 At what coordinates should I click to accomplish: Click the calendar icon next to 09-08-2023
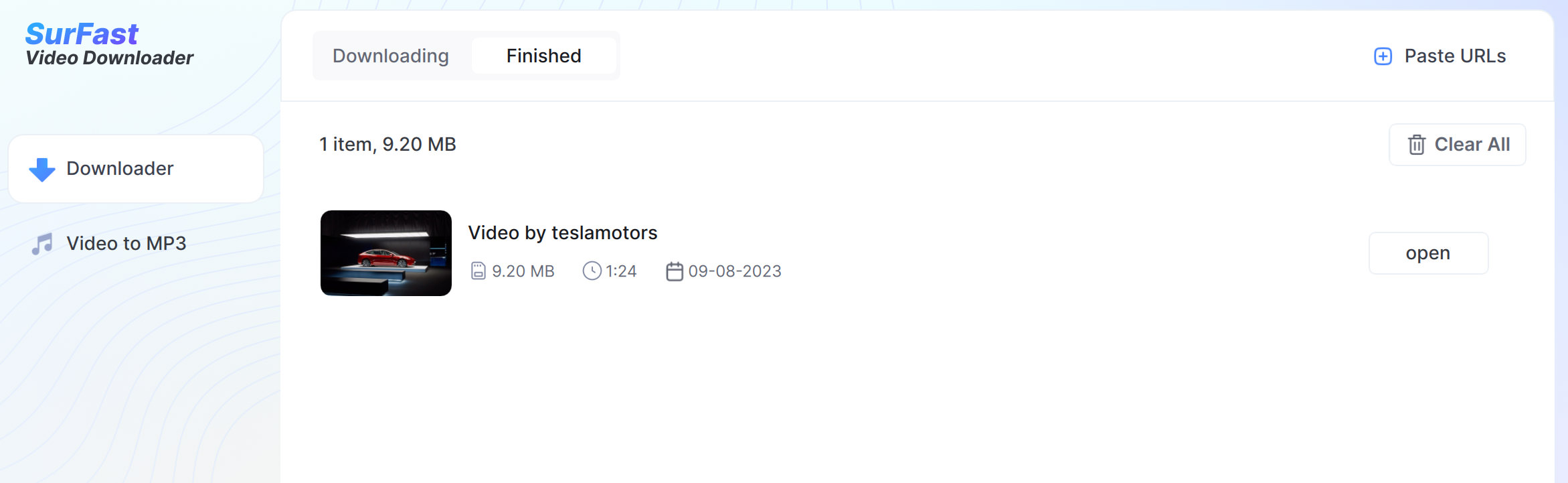click(675, 271)
